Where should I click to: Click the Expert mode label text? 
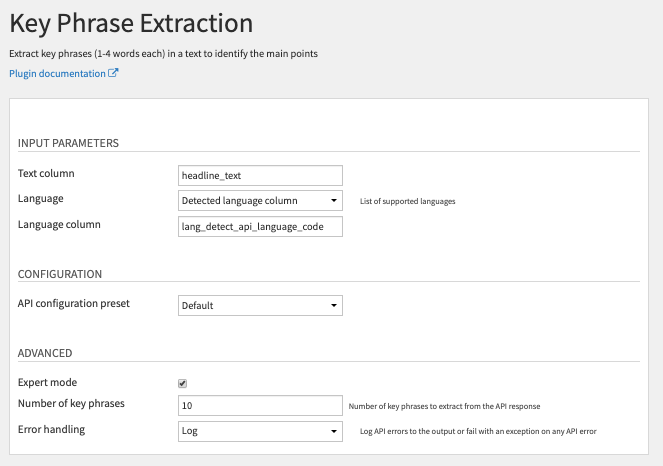pyautogui.click(x=47, y=382)
